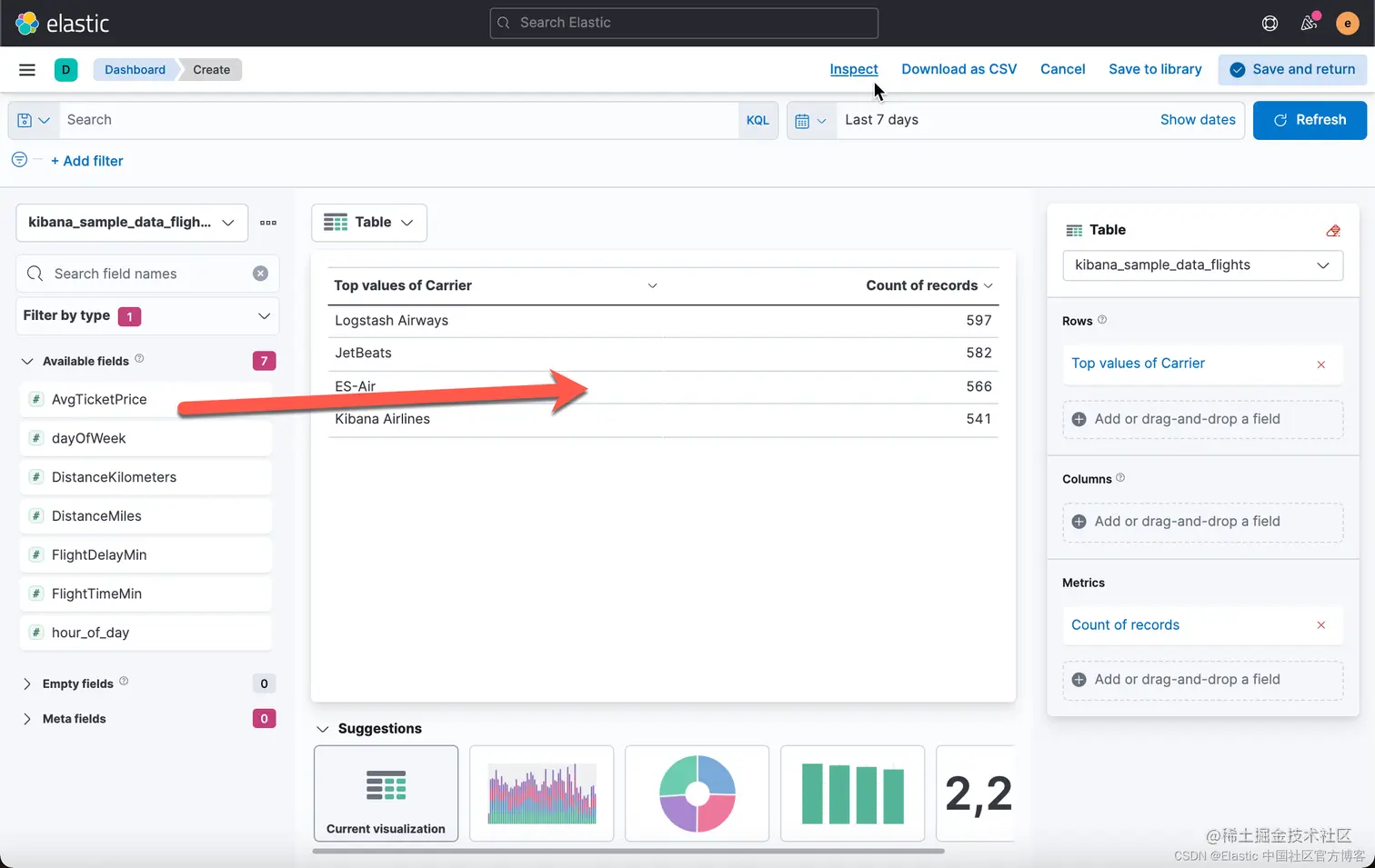Screen dimensions: 1375x868
Task: Clear the field names search
Action: tap(260, 274)
